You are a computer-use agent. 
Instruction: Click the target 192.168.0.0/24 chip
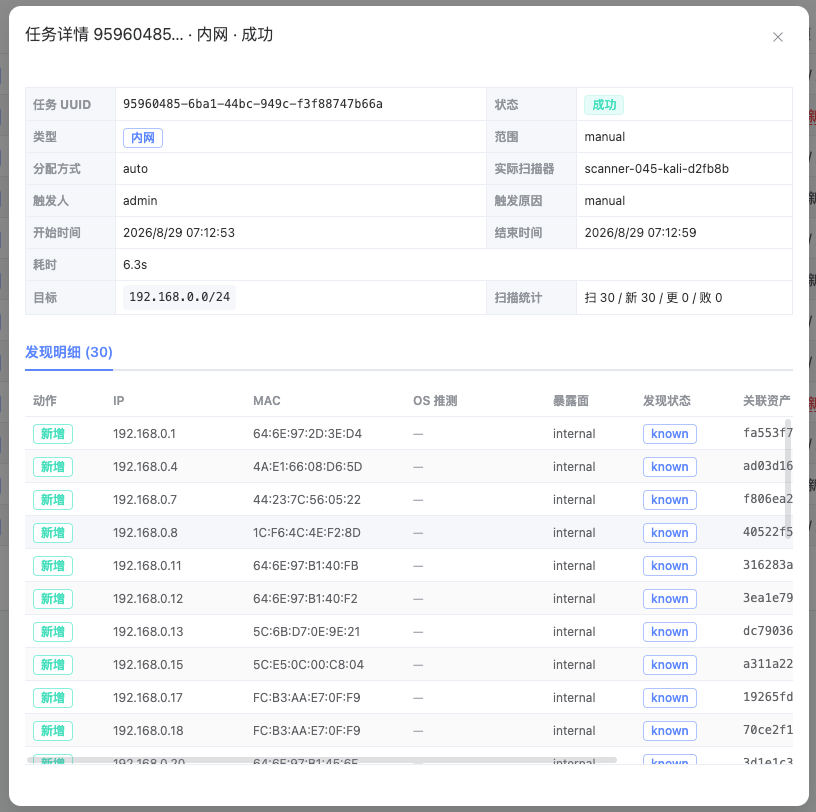[x=180, y=297]
